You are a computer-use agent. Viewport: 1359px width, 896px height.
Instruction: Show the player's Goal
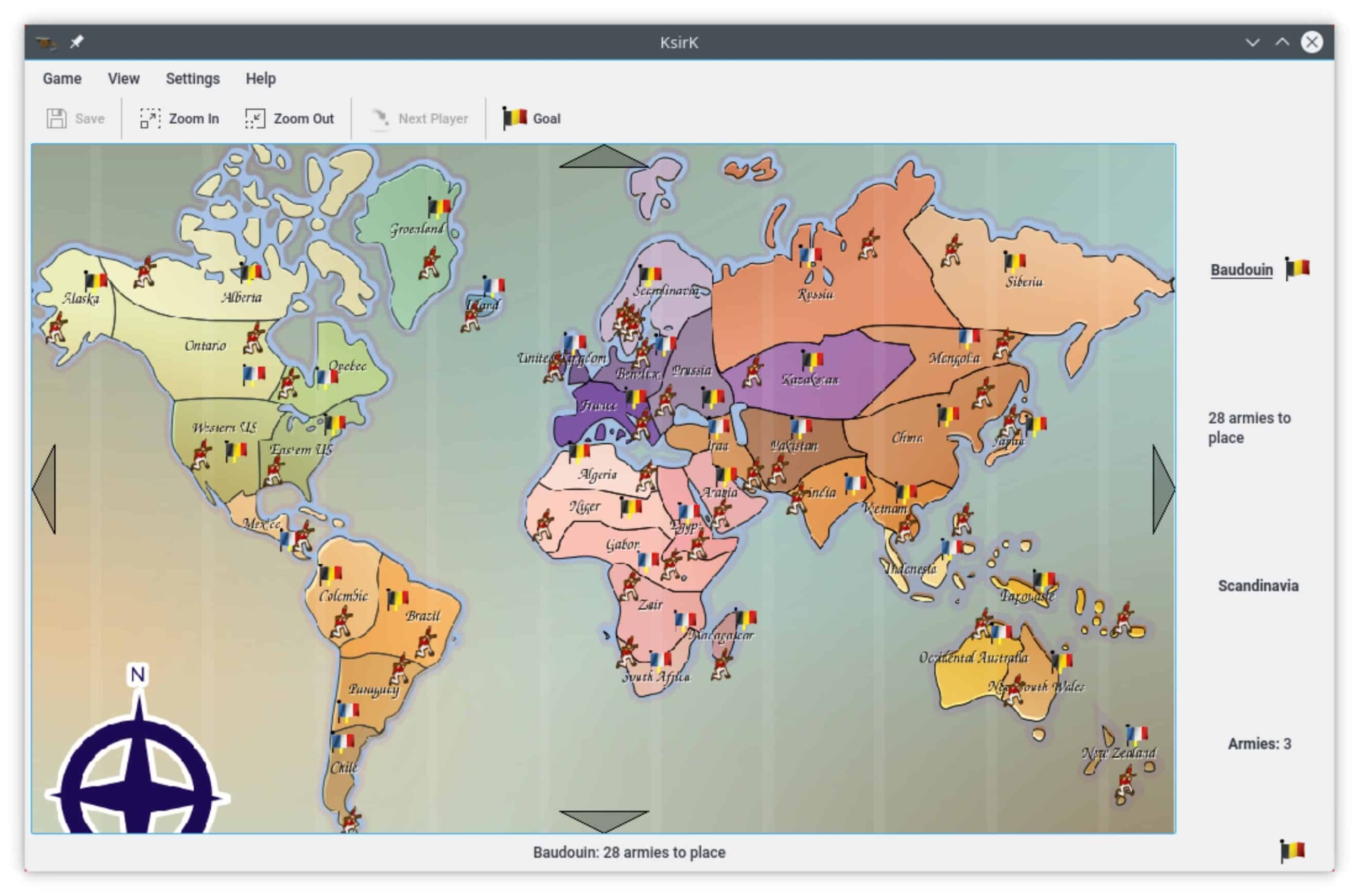point(531,118)
